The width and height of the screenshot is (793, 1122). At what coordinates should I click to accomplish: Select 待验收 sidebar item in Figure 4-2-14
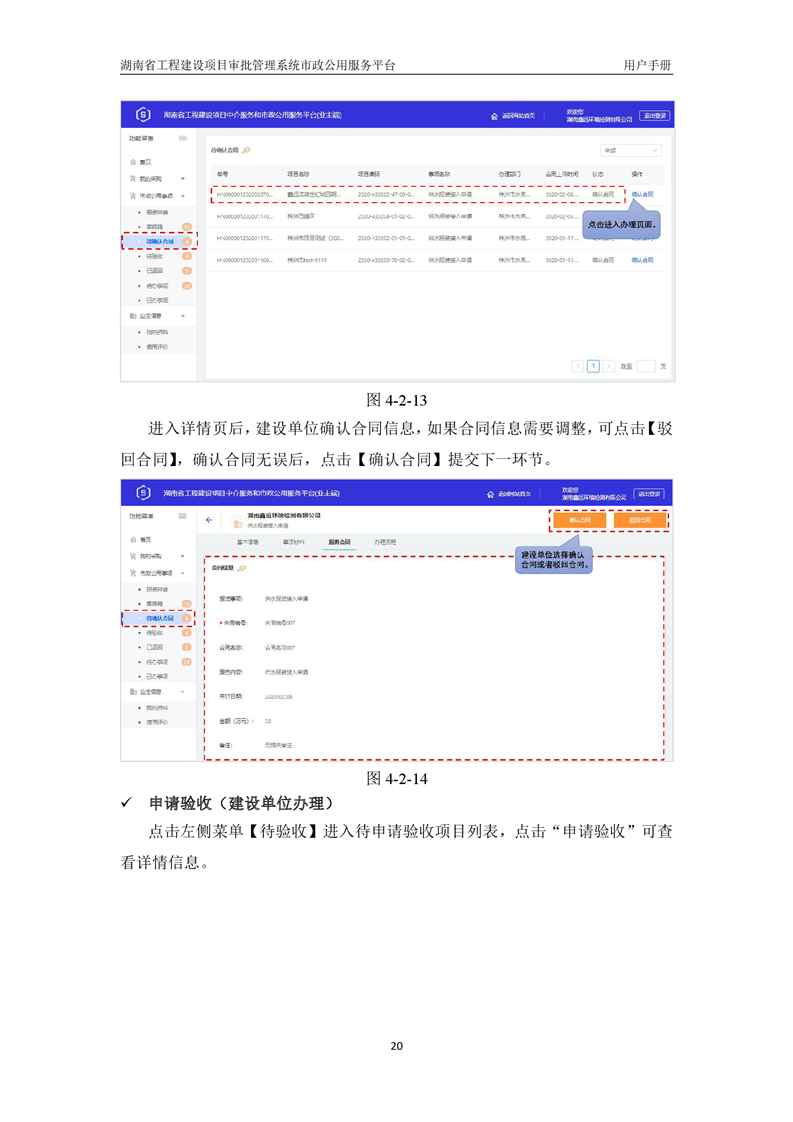155,633
